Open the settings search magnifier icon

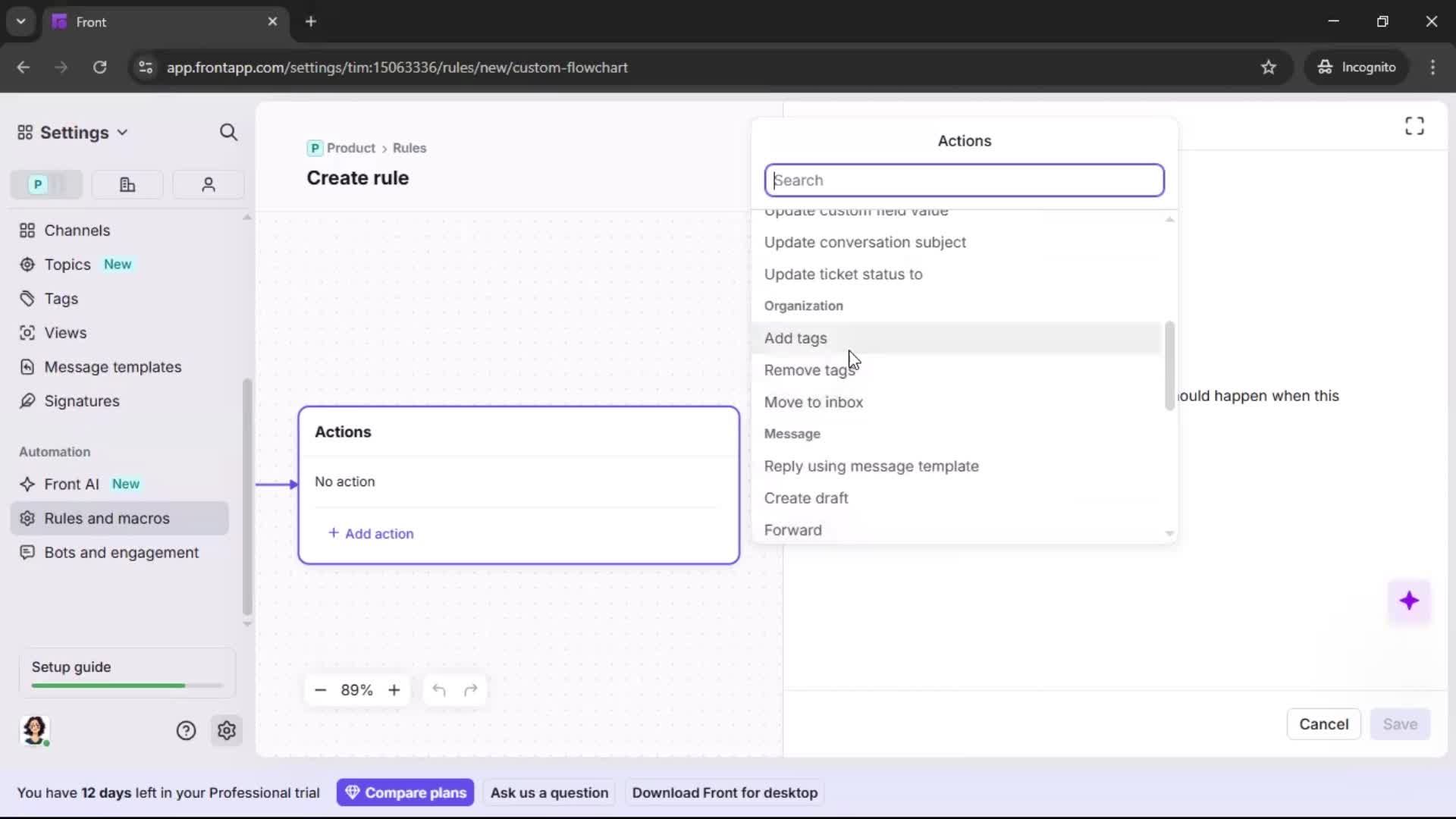(228, 132)
